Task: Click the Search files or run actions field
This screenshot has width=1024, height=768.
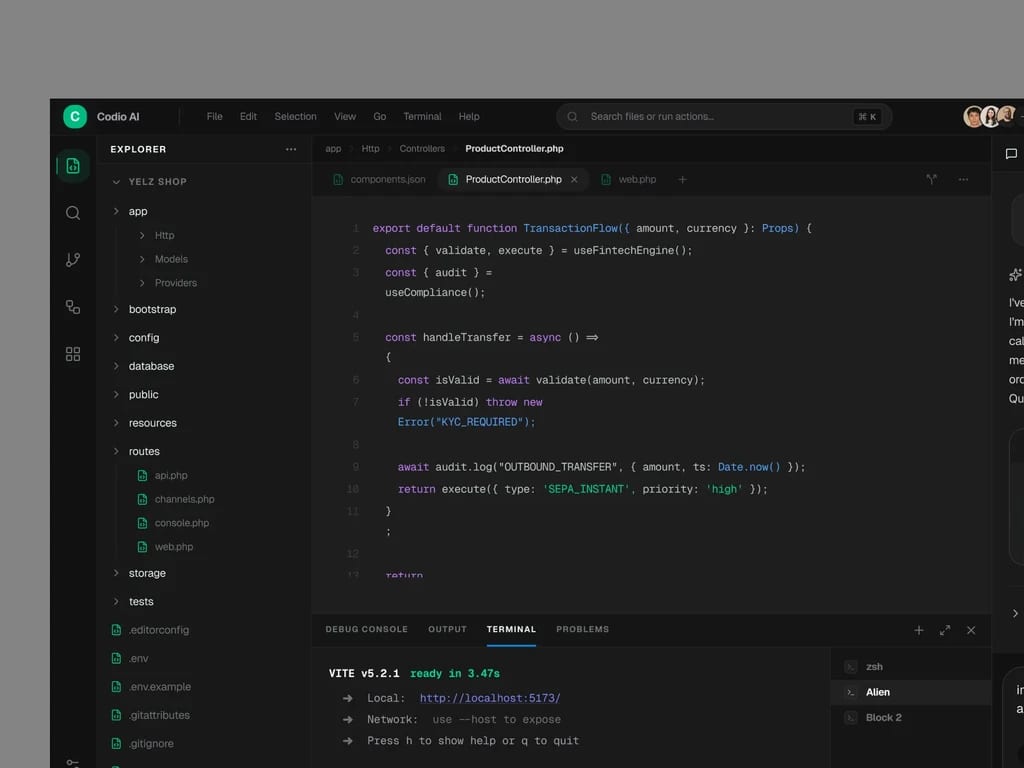Action: click(724, 116)
